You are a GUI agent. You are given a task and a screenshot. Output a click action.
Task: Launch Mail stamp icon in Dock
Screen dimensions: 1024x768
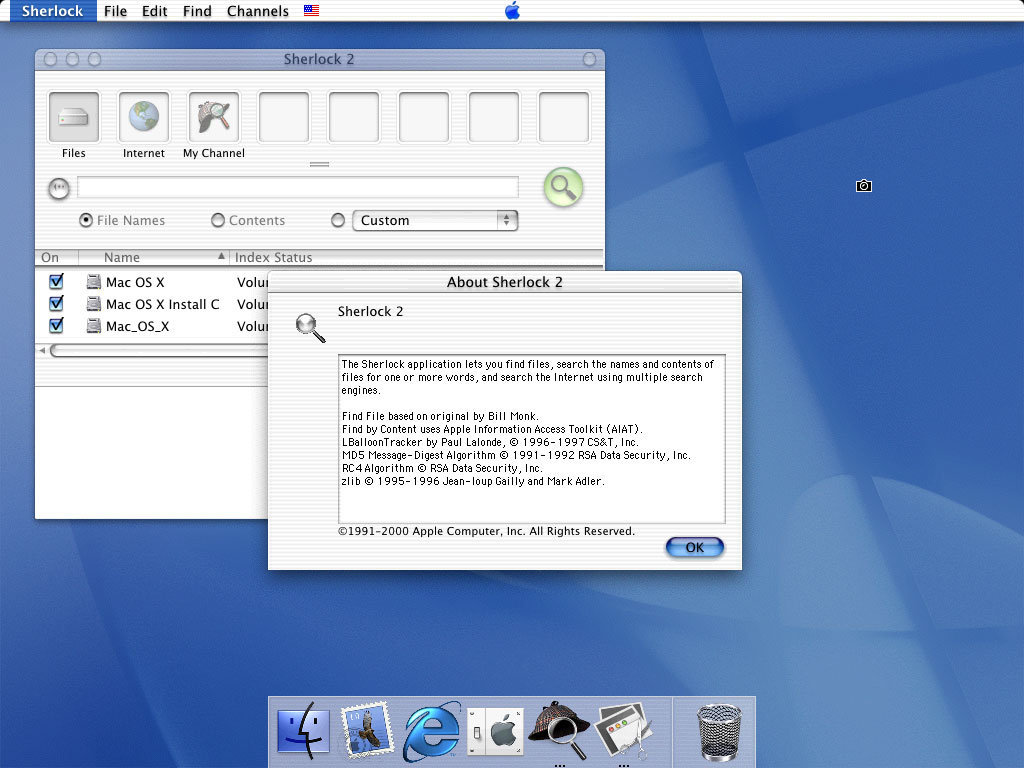[x=368, y=731]
